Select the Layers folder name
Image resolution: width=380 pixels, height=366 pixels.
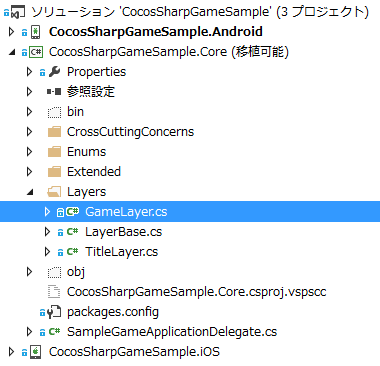86,192
